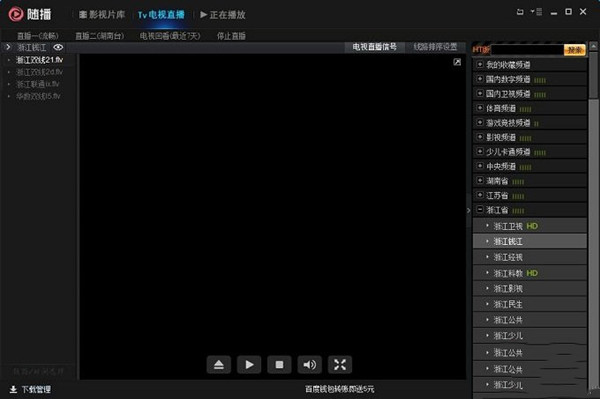Switch to 电视直播信号 tab

(374, 47)
